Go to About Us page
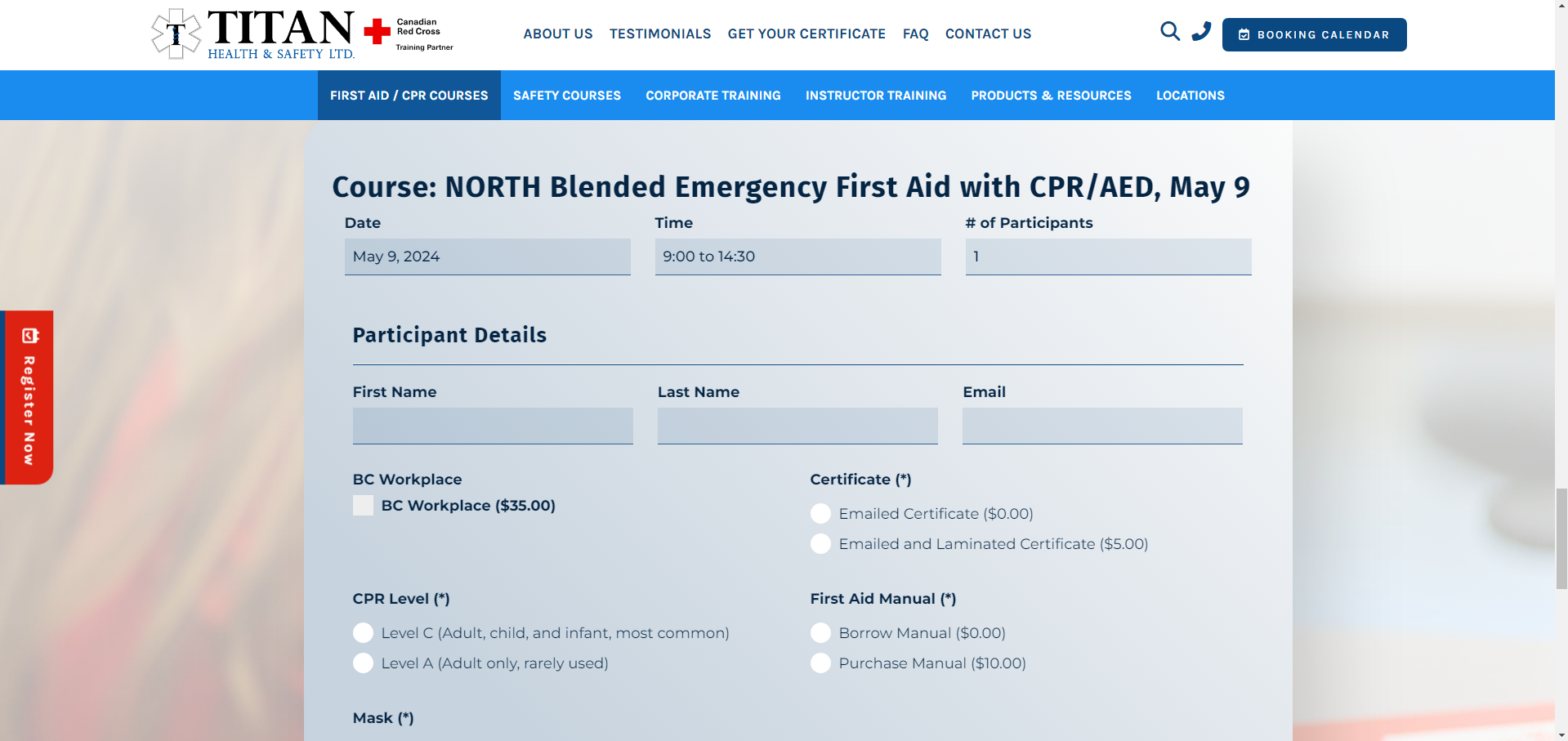 point(558,33)
